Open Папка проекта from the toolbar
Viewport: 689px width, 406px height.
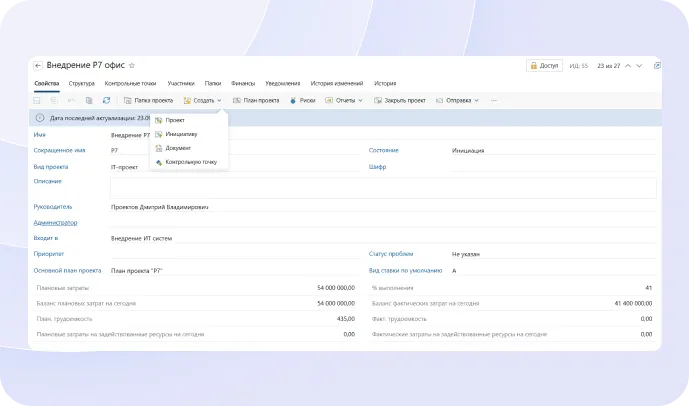pos(148,101)
